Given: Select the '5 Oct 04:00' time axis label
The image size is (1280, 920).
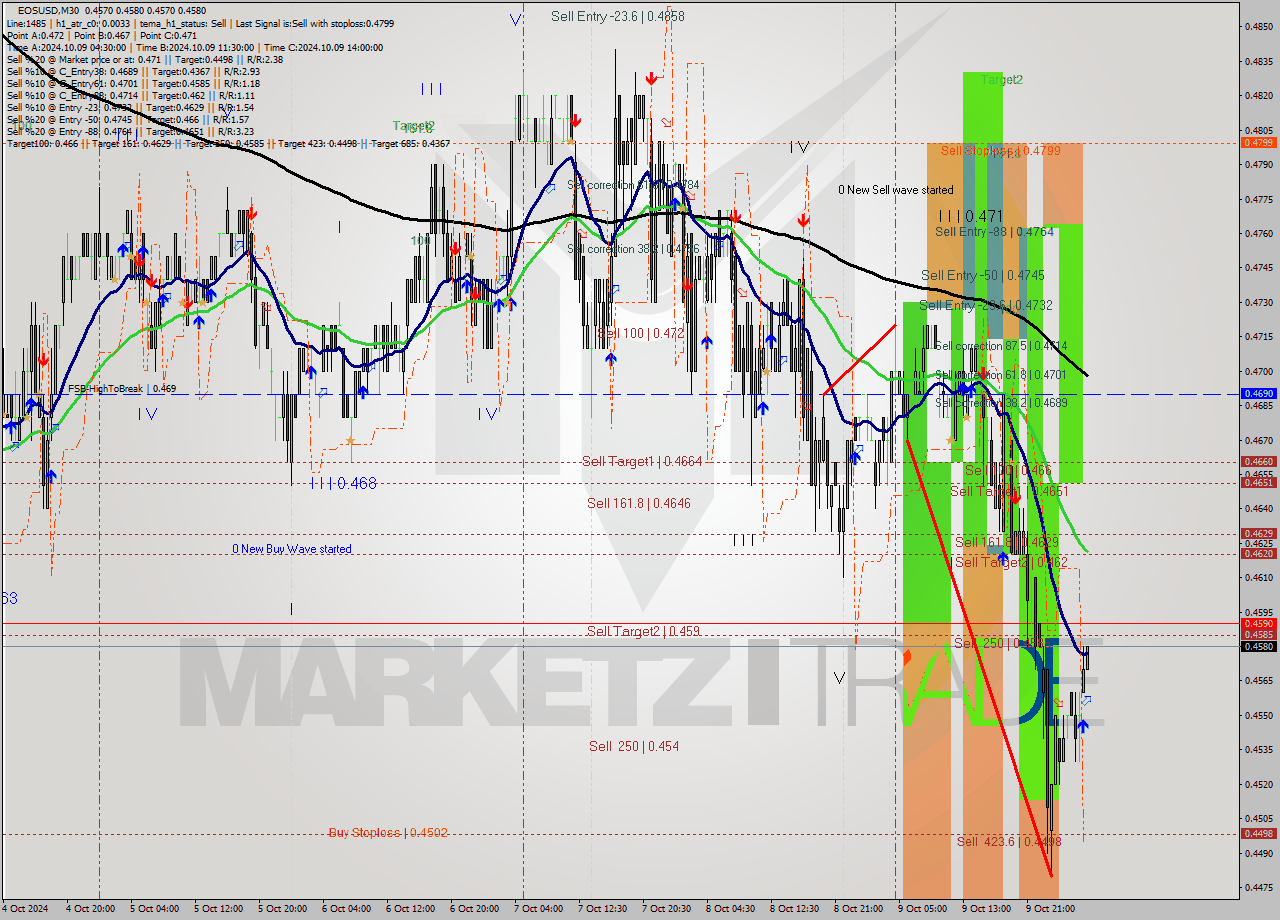Looking at the screenshot, I should [155, 909].
